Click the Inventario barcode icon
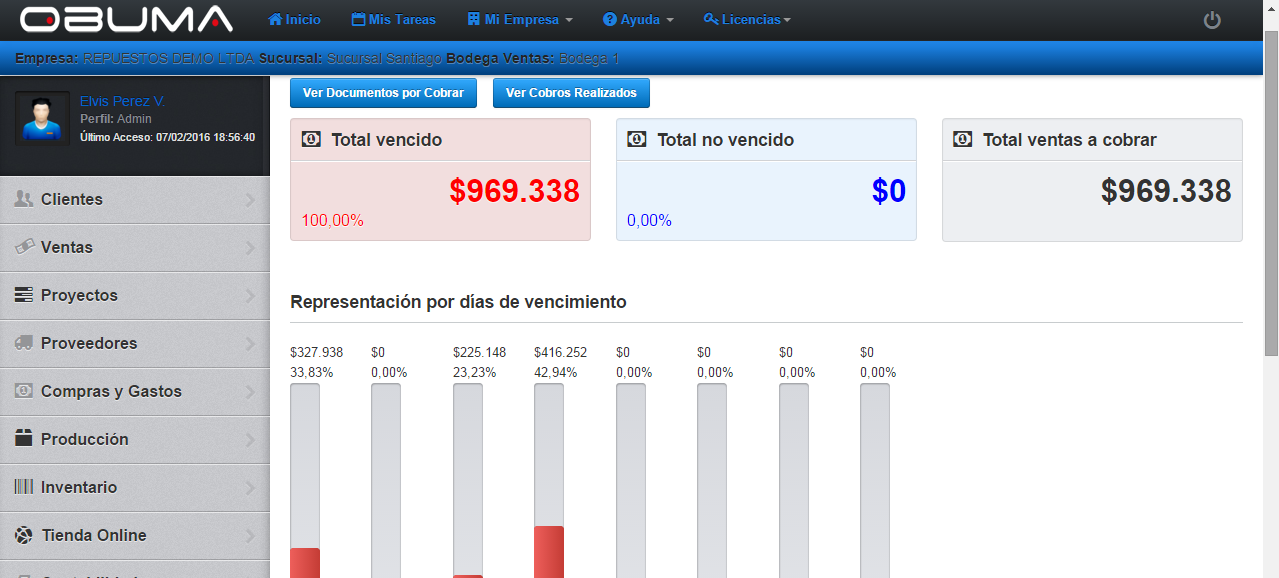 [24, 487]
